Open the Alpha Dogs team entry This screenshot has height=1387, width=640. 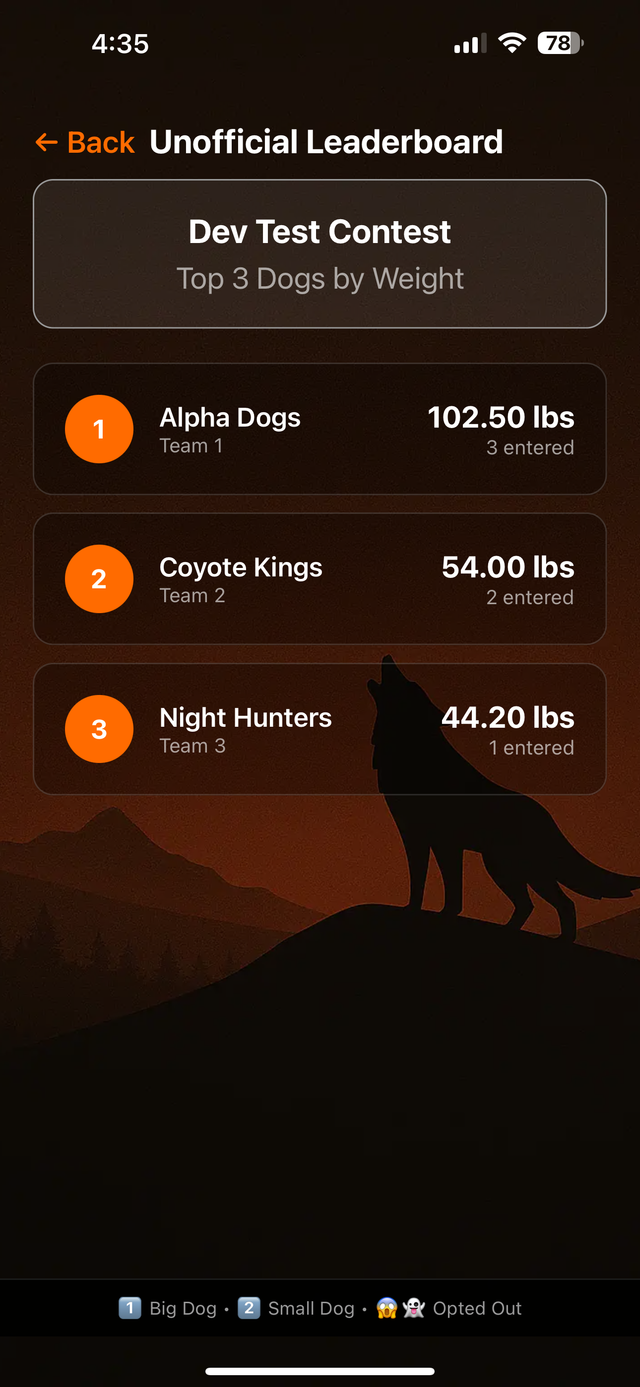(x=320, y=429)
